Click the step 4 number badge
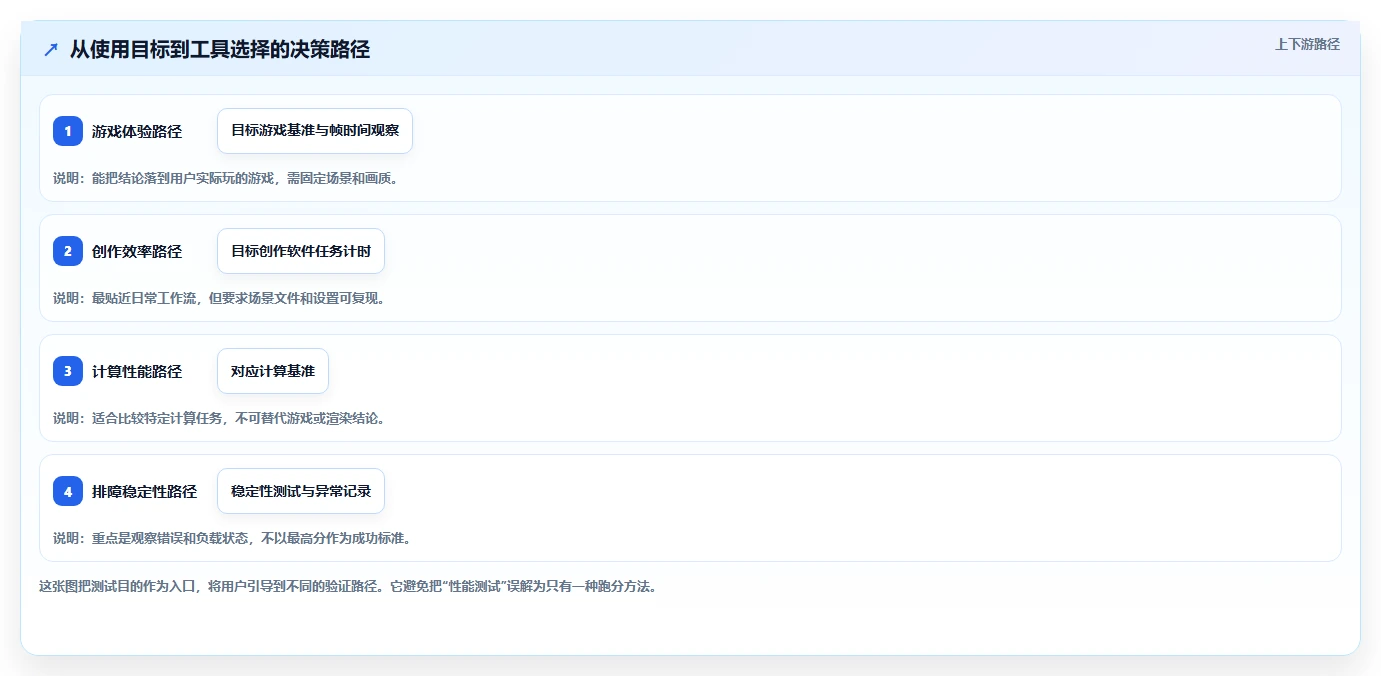1381x676 pixels. pyautogui.click(x=68, y=491)
